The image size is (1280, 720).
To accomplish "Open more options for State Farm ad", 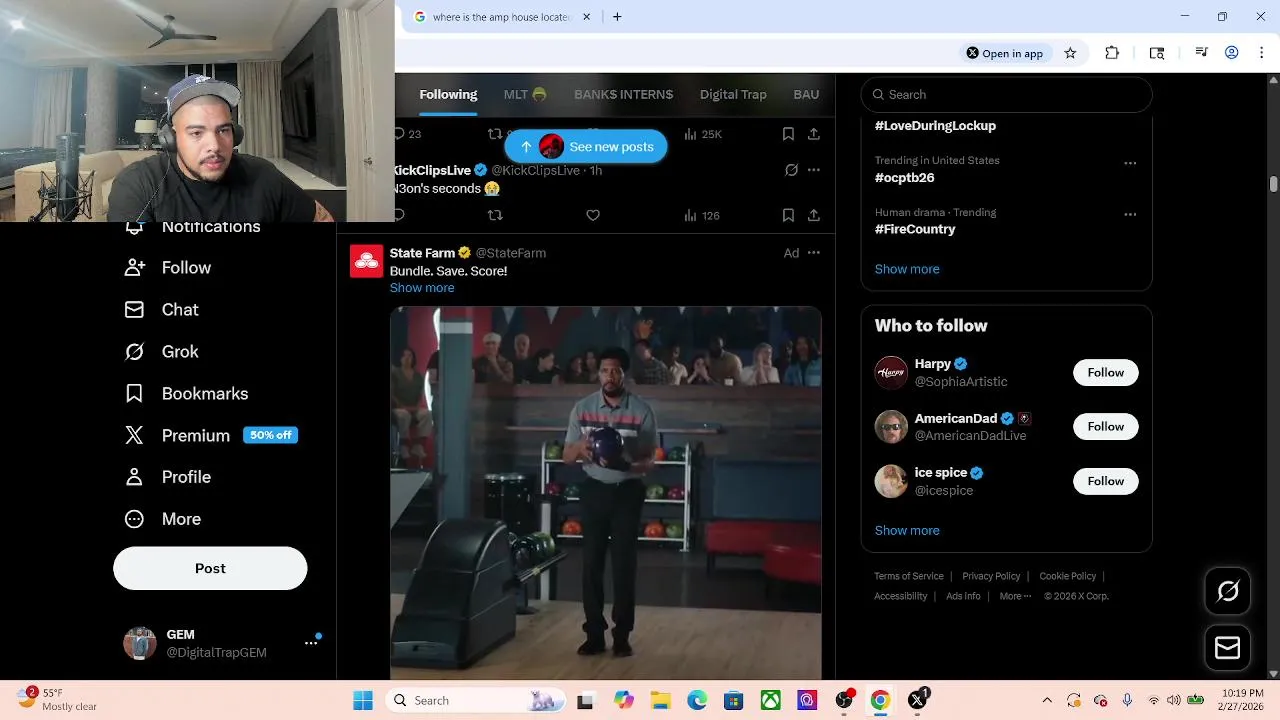I will [x=814, y=253].
